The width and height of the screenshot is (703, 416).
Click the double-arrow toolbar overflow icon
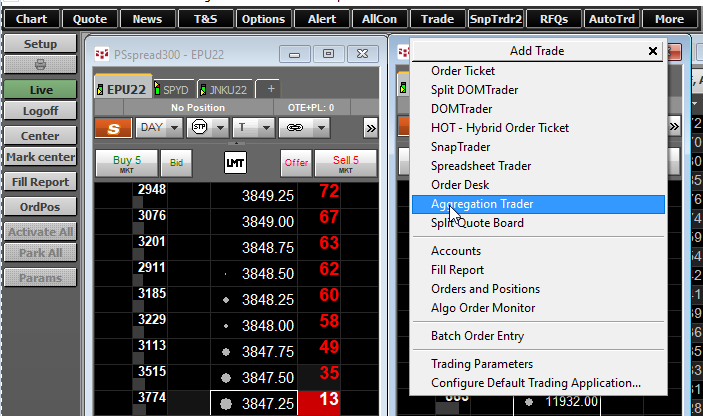(370, 128)
